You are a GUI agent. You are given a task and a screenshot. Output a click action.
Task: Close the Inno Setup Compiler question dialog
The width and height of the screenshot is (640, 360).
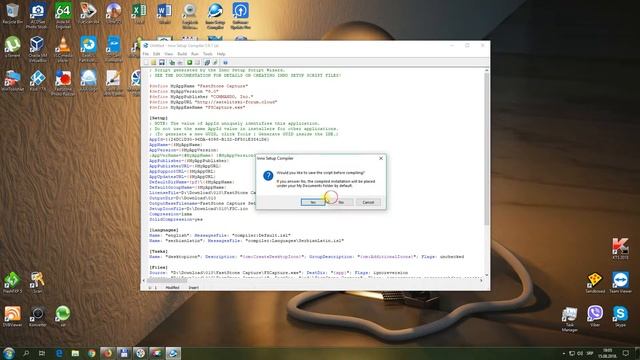click(x=381, y=158)
